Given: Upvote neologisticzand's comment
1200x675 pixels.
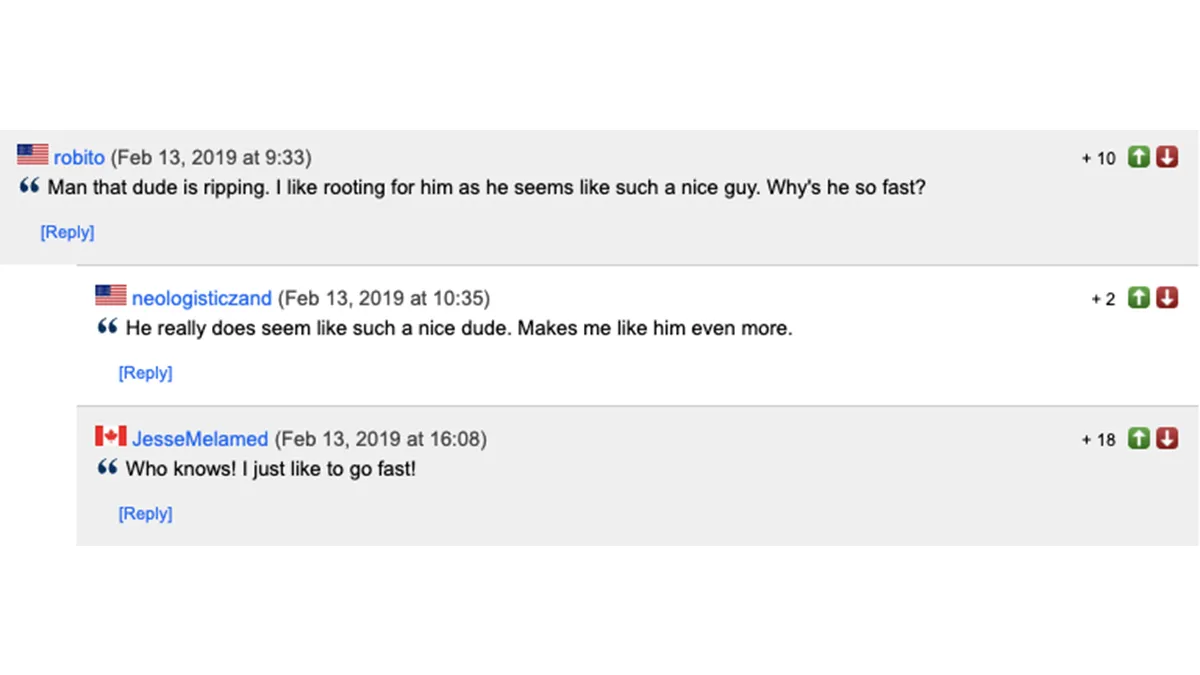Looking at the screenshot, I should click(x=1139, y=298).
